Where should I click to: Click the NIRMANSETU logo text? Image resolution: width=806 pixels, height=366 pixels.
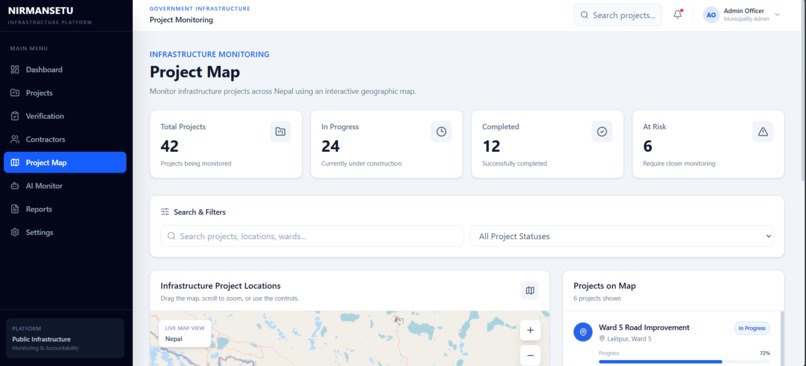coord(41,11)
